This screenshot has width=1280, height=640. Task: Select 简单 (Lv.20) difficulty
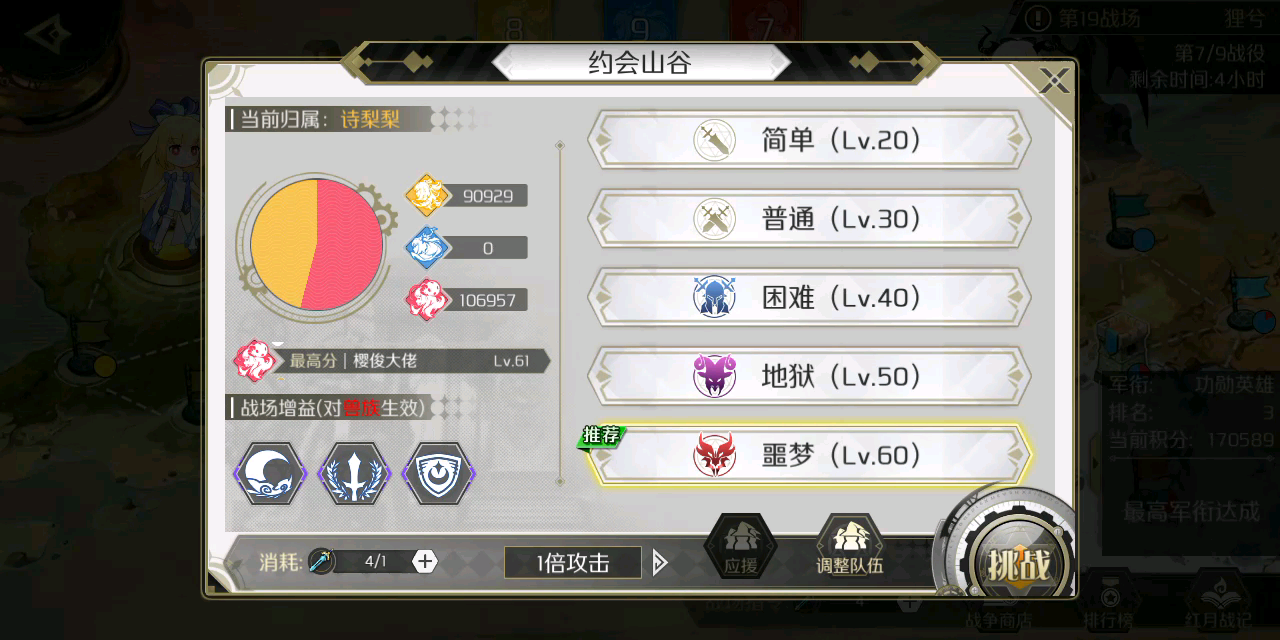tap(809, 139)
